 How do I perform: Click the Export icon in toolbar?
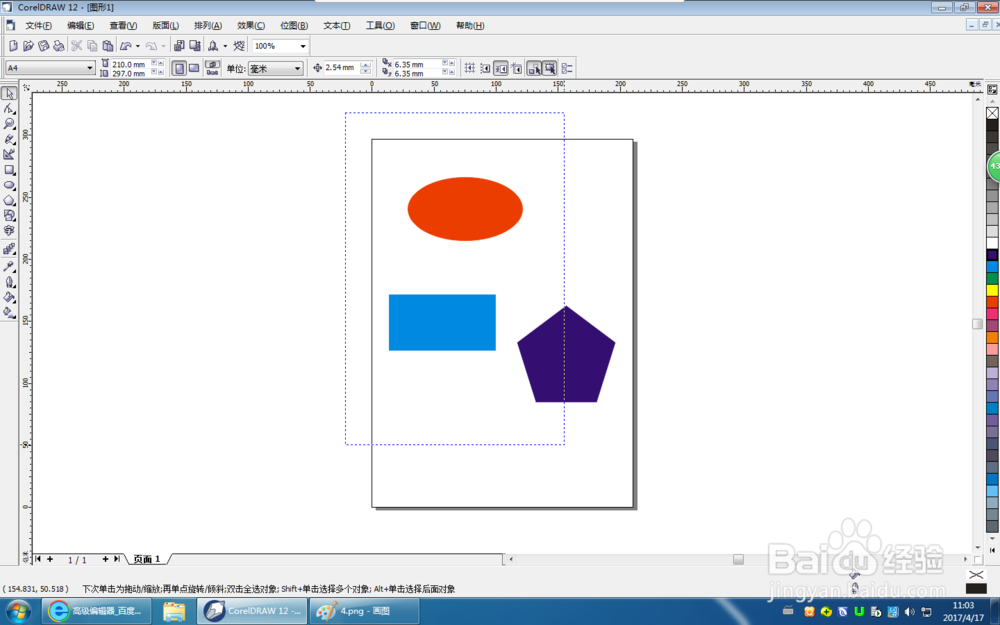pyautogui.click(x=195, y=46)
